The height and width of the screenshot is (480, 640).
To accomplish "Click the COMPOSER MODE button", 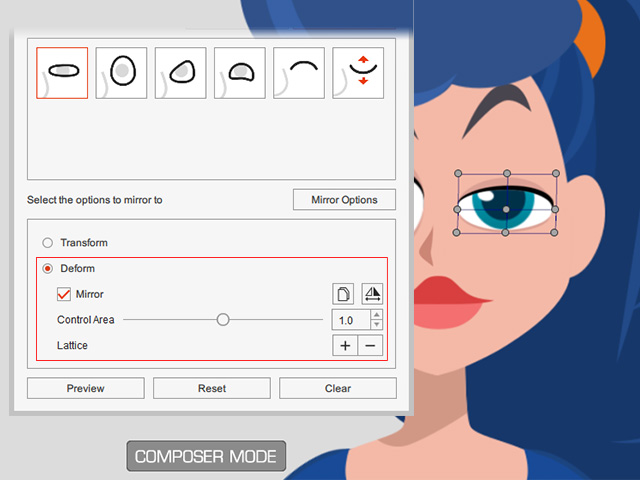I will coord(206,456).
